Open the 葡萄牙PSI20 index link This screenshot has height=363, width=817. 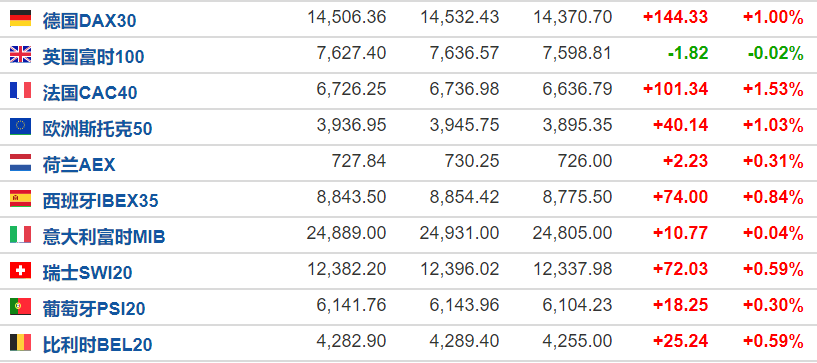[94, 309]
